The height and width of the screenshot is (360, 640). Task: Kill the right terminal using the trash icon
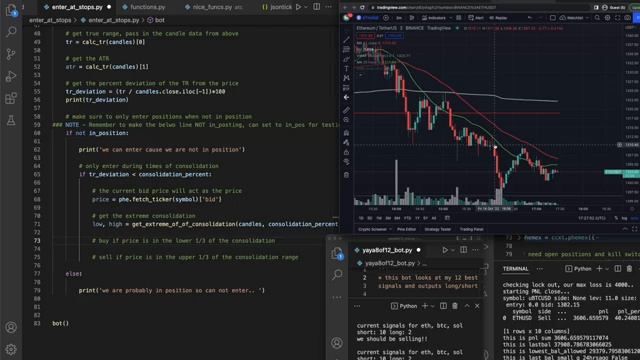629,269
